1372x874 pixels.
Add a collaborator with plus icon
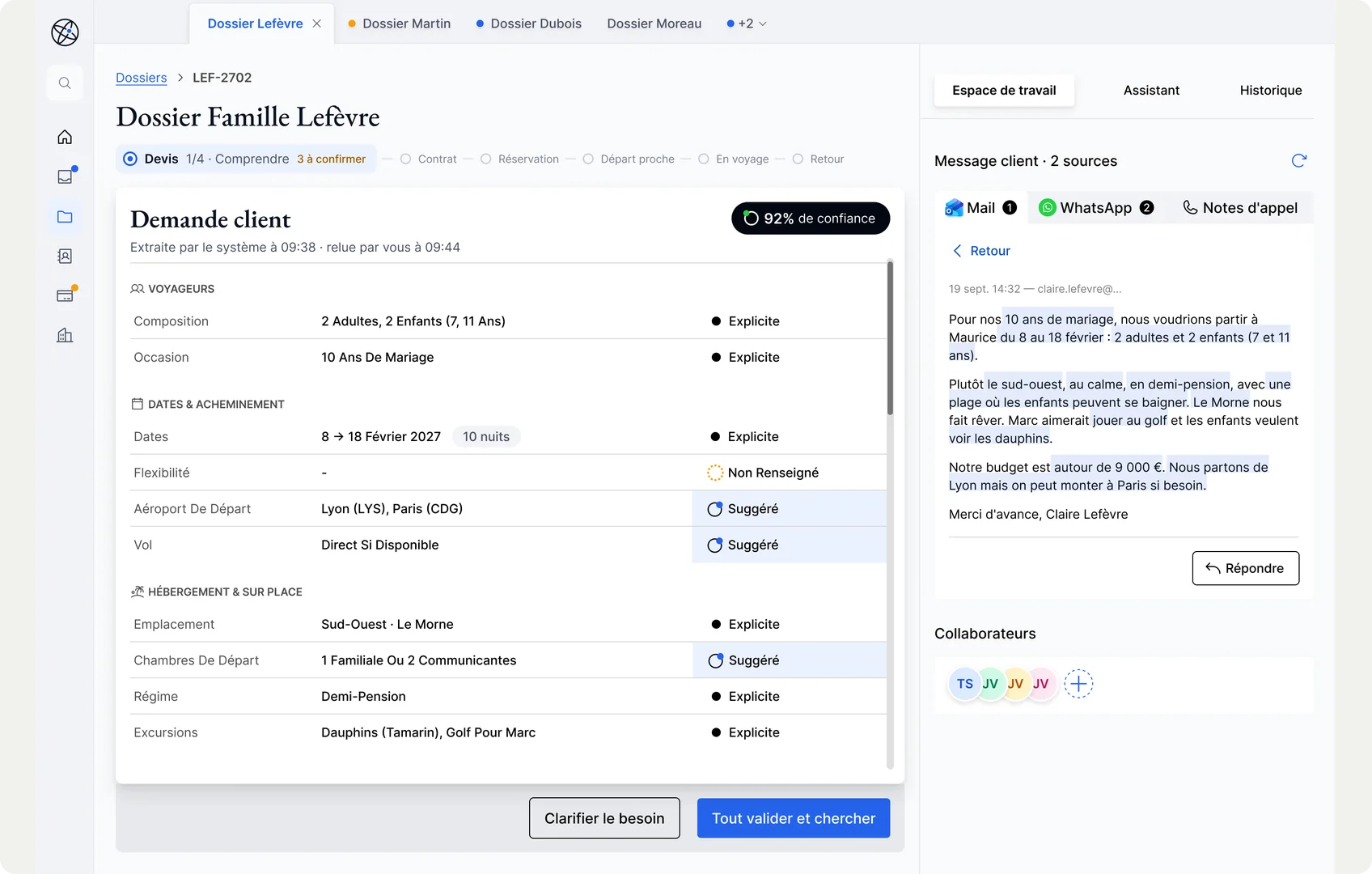click(1078, 684)
